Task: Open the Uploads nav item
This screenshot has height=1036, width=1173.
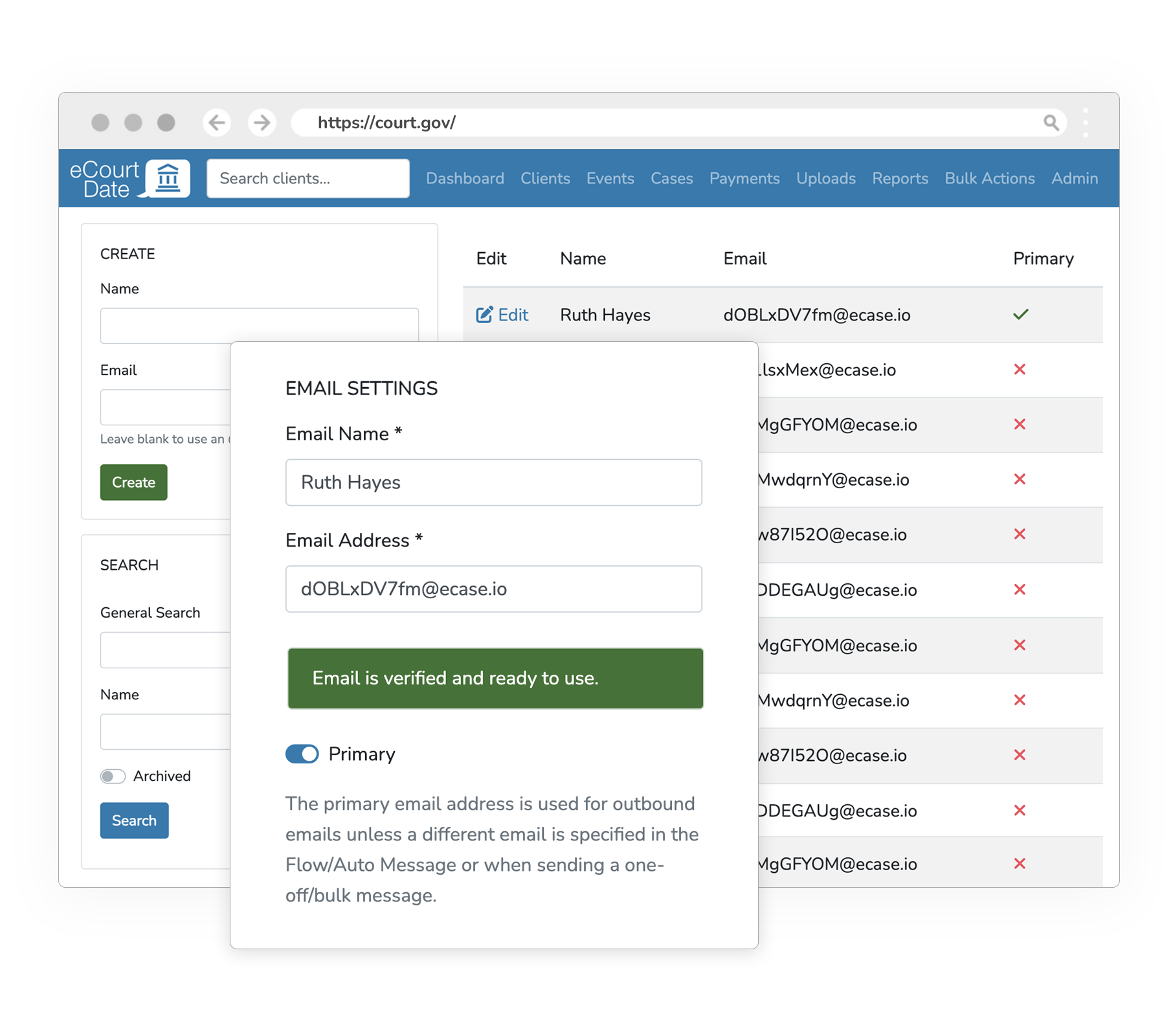Action: tap(826, 179)
